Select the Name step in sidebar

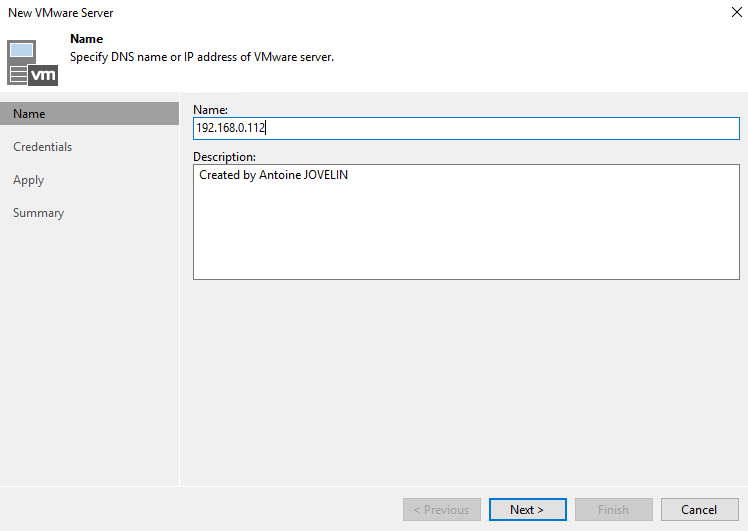(x=90, y=114)
